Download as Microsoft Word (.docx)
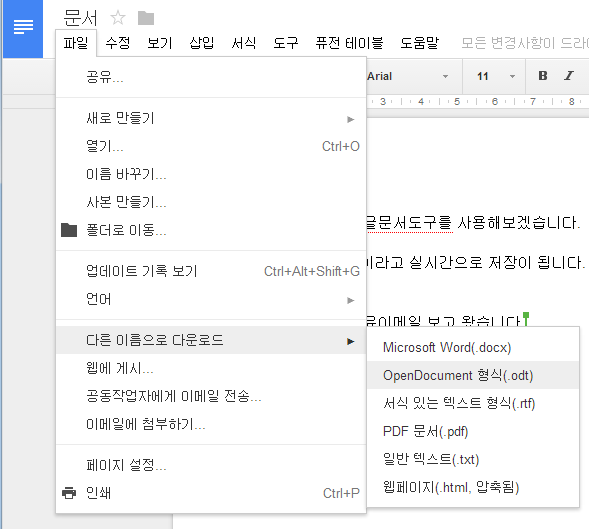The width and height of the screenshot is (589, 529). point(473,348)
